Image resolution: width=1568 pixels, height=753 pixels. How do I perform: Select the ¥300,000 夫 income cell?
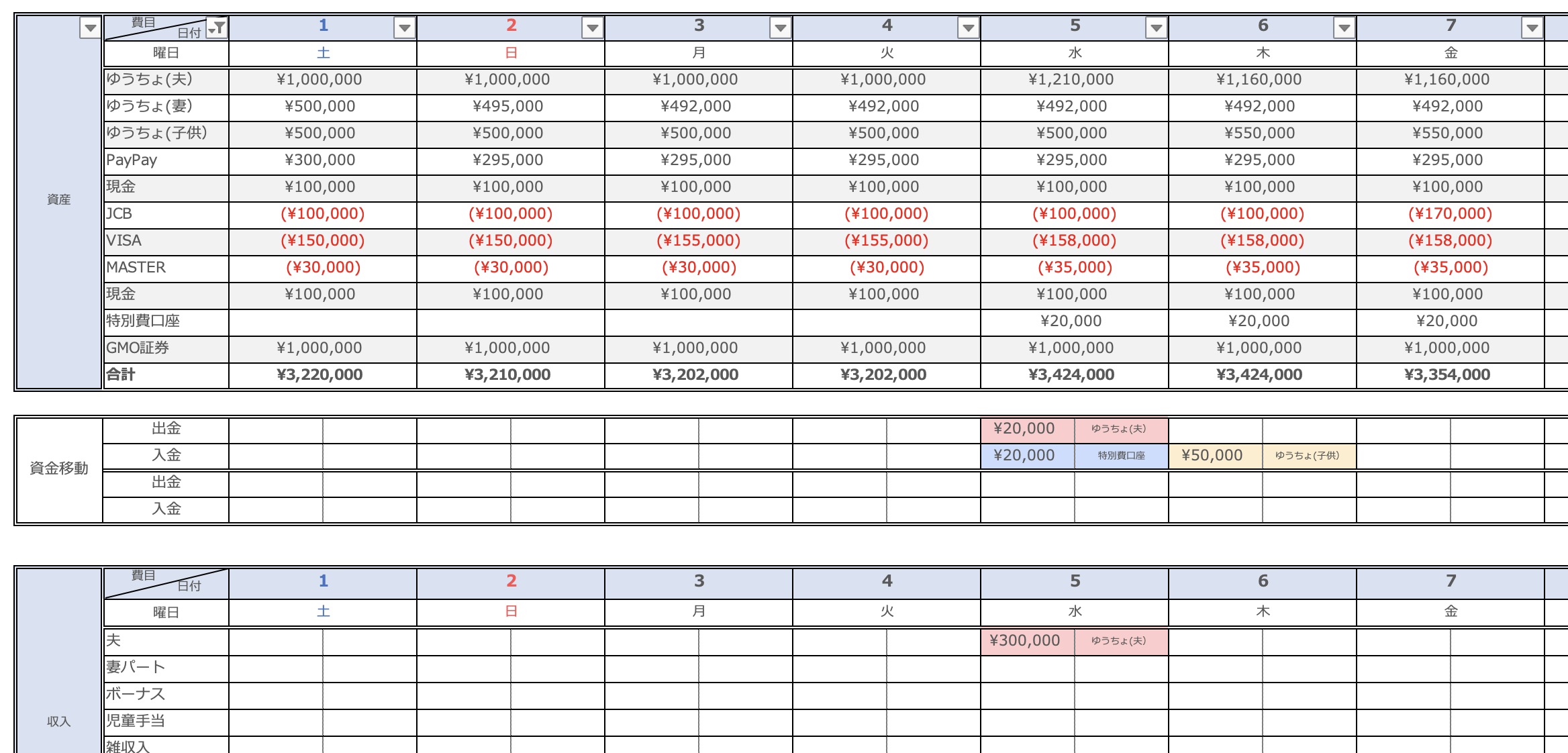click(x=1026, y=641)
